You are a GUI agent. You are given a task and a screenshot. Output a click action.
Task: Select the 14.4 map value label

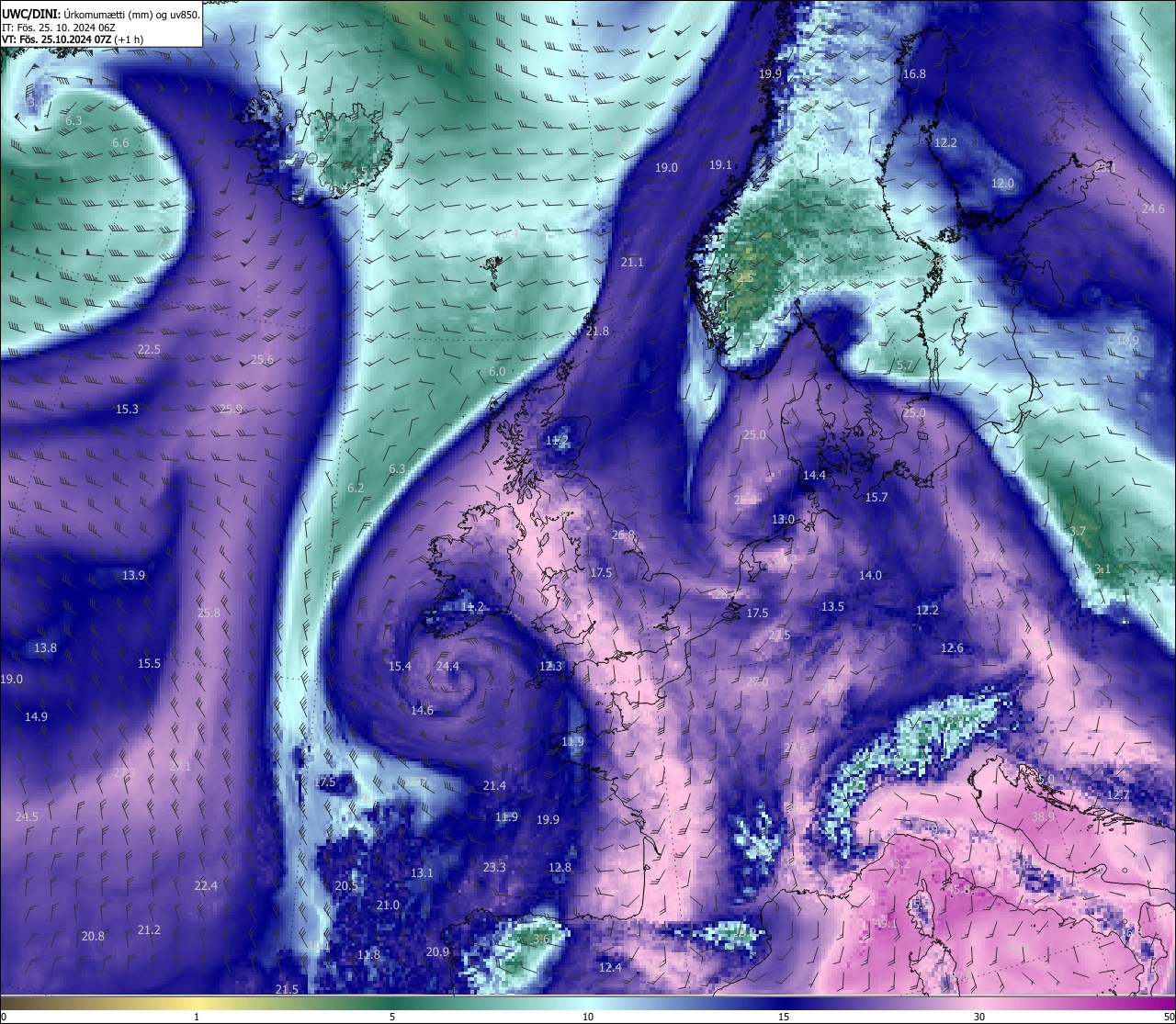coord(815,476)
